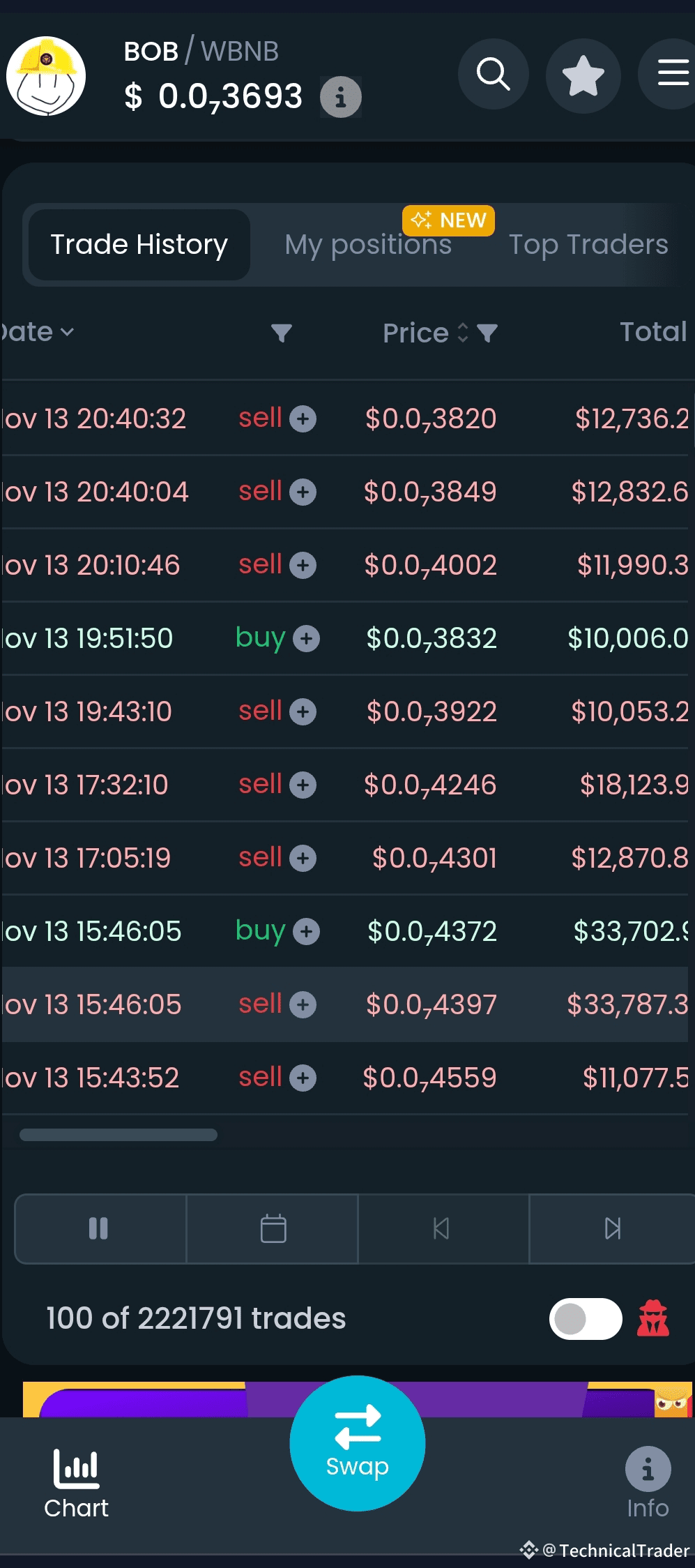Open the trade type filter funnel

281,333
